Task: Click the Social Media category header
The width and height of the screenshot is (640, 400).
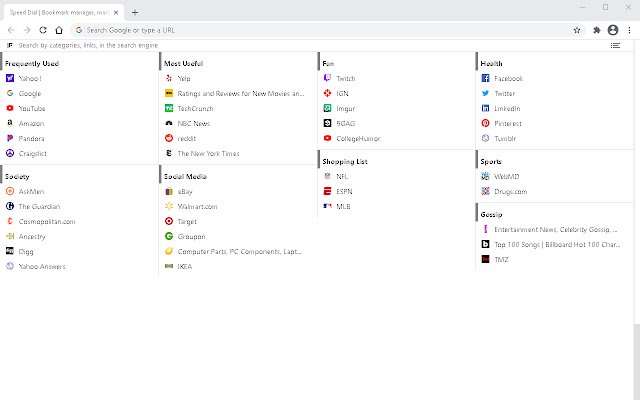Action: (185, 177)
